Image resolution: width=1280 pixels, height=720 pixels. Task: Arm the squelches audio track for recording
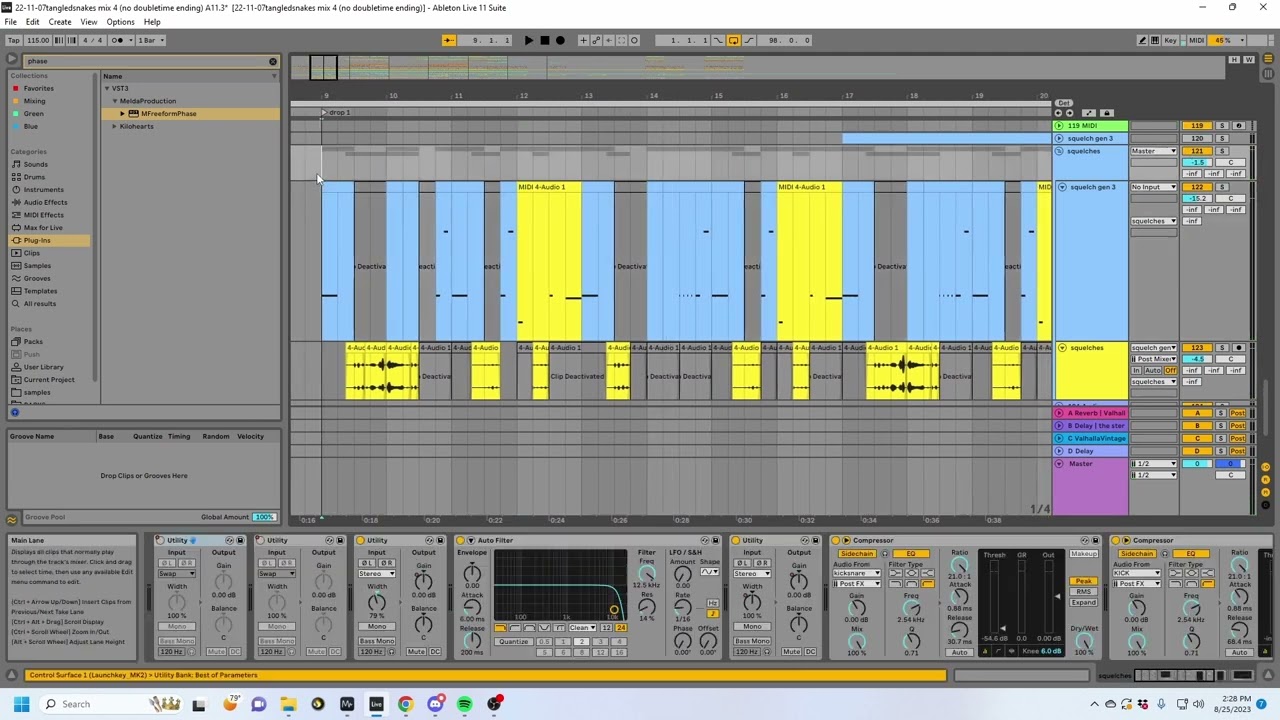1238,348
